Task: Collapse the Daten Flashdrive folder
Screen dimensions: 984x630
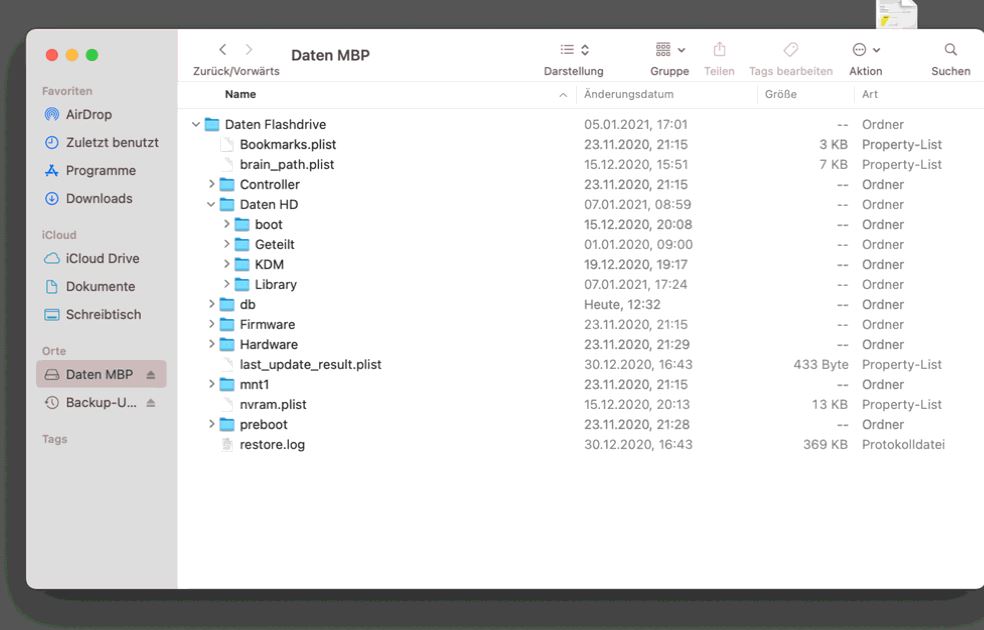Action: pos(196,124)
